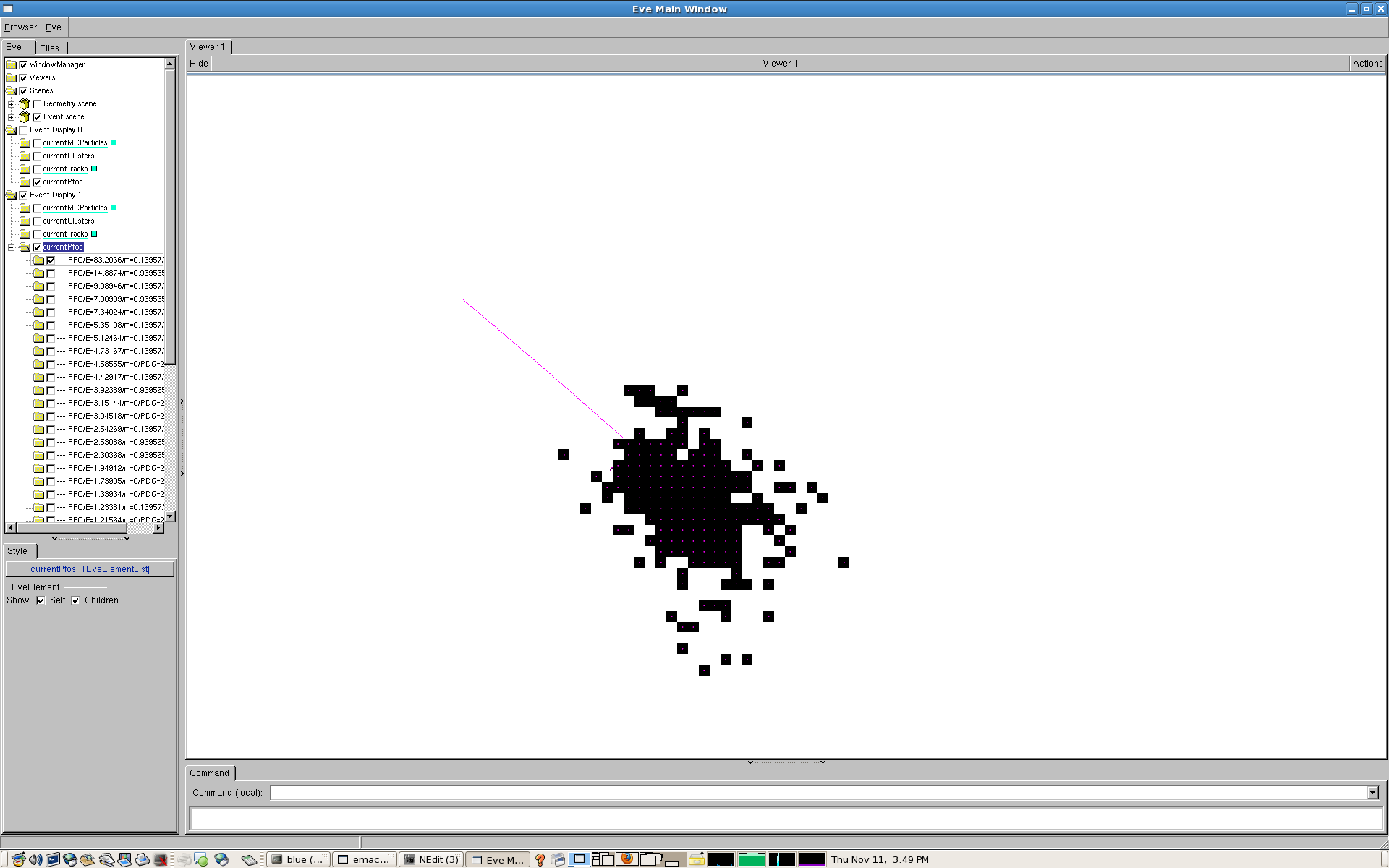
Task: Expand the Event scene tree node
Action: (12, 117)
